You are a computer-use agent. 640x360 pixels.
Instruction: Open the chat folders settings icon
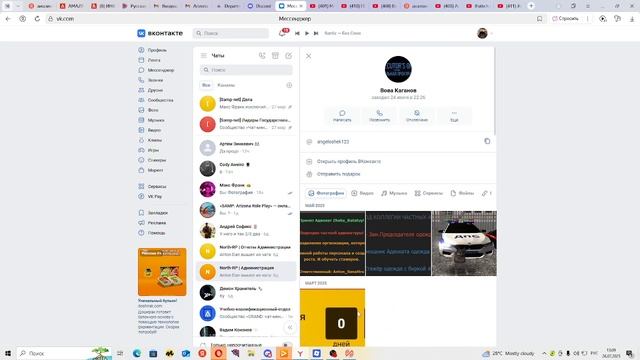point(289,85)
